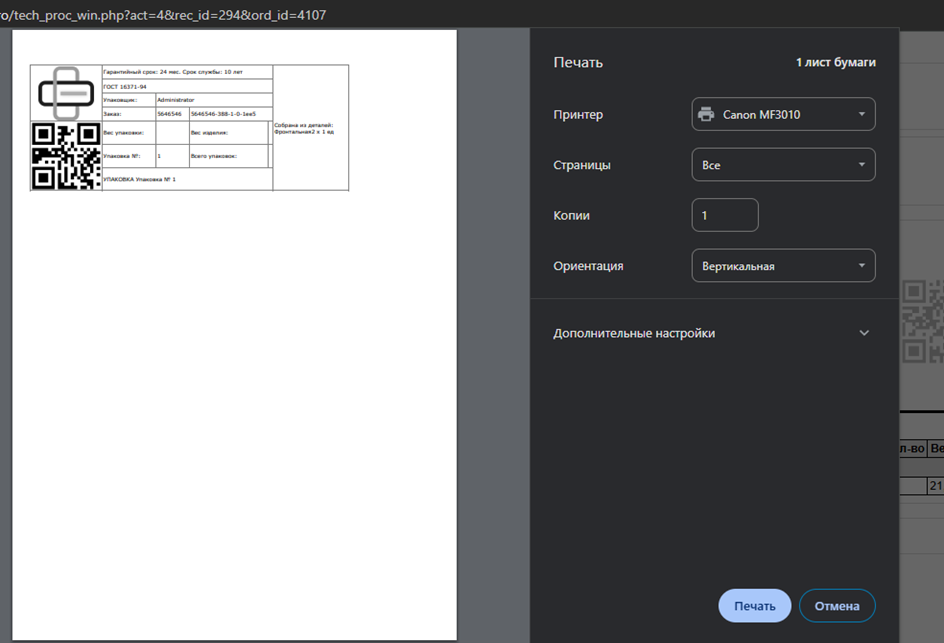
Task: Click the company logo in the print preview
Action: pos(66,92)
